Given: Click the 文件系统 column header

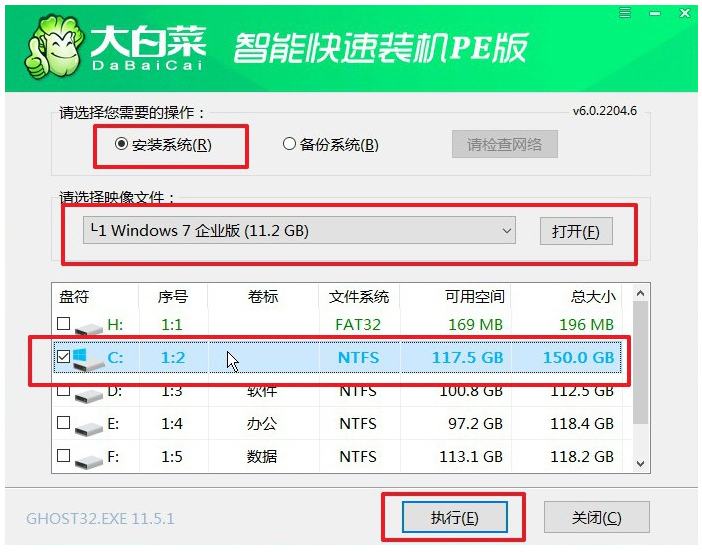Looking at the screenshot, I should [359, 296].
